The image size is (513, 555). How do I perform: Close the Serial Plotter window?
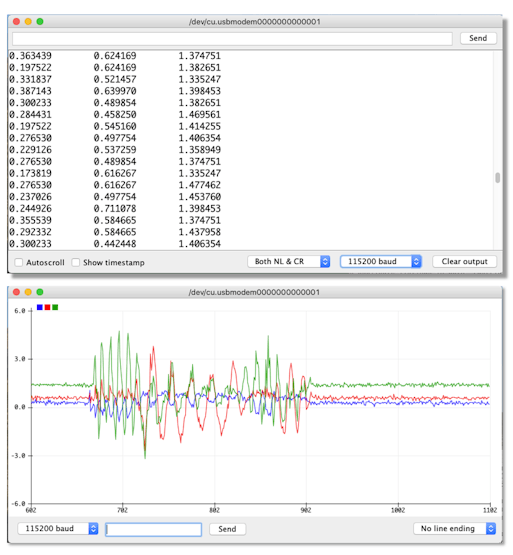pos(16,292)
